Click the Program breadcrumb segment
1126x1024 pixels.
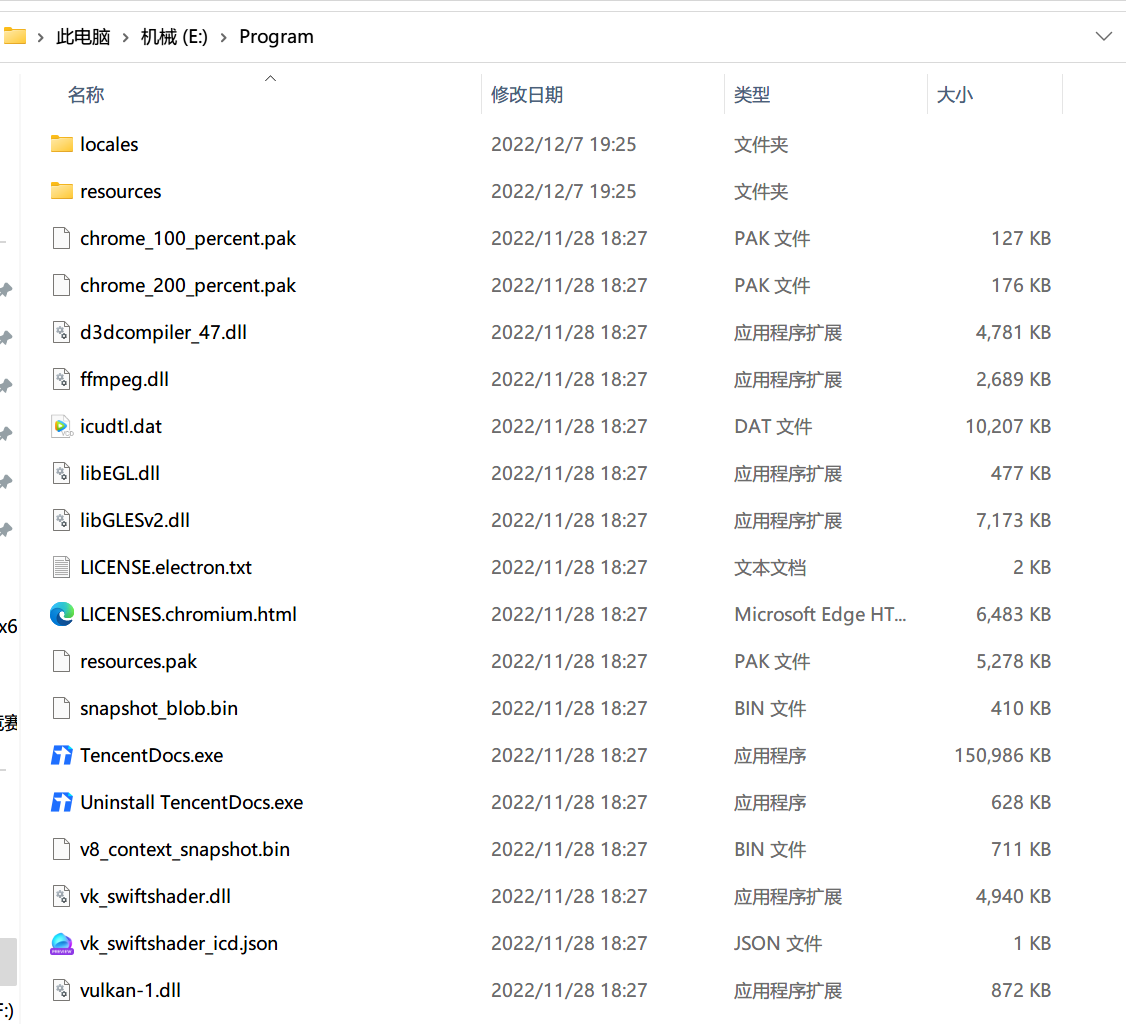click(276, 37)
